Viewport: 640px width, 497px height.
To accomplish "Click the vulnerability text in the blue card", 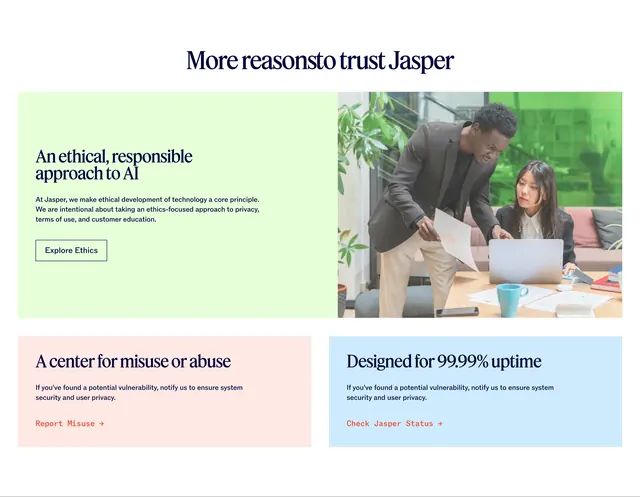I will tap(450, 392).
